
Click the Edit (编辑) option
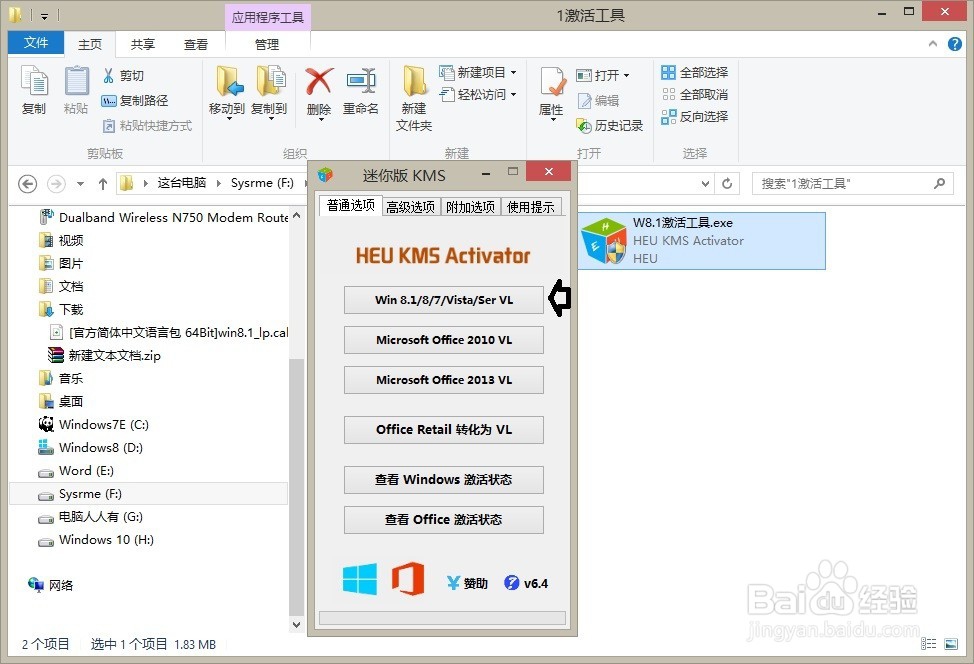point(598,101)
